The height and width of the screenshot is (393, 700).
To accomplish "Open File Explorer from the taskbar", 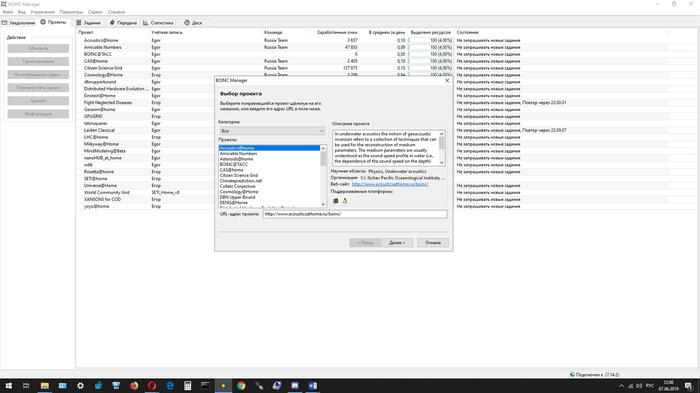I will click(x=45, y=385).
